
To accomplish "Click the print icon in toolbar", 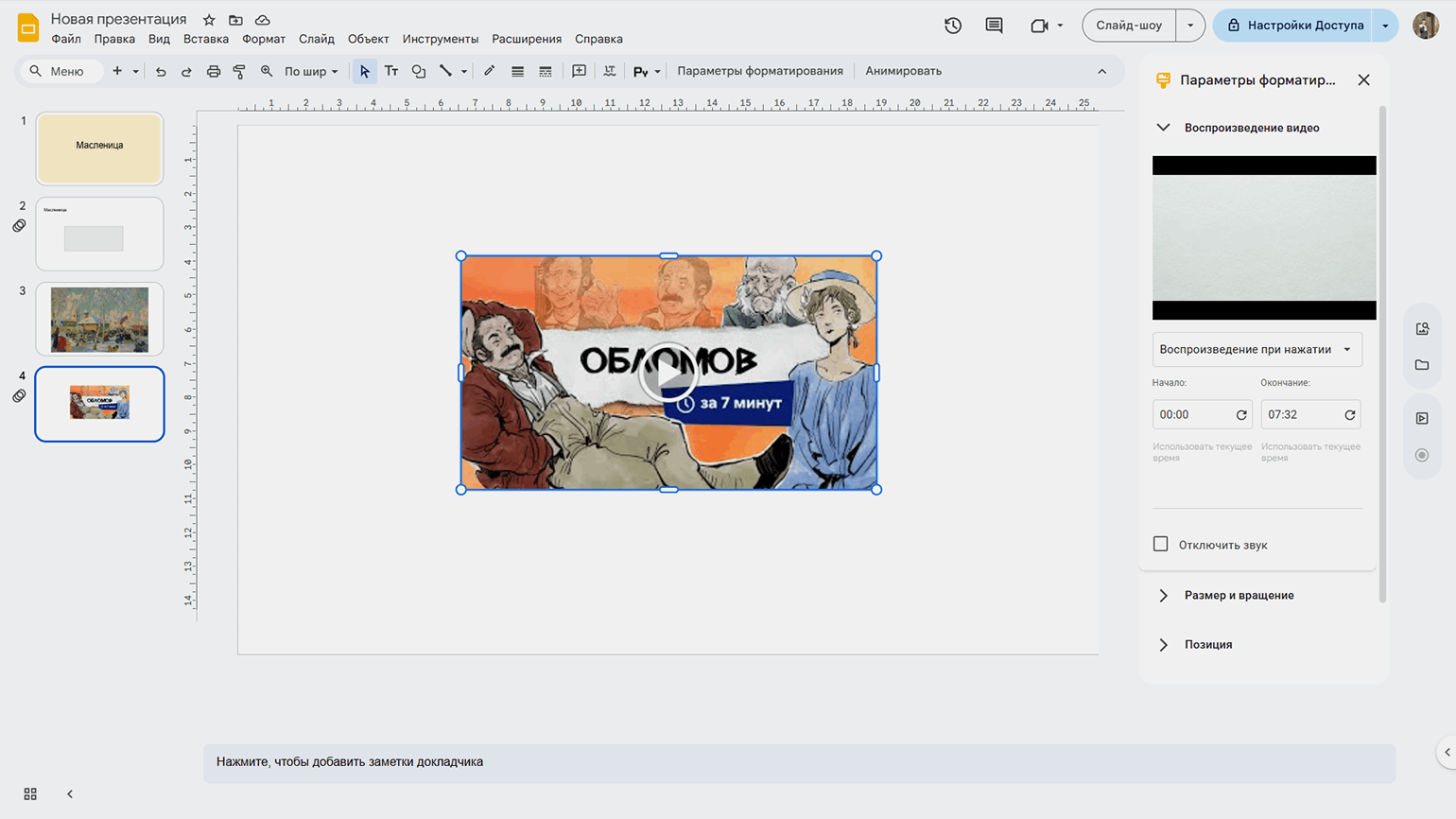I will point(214,71).
